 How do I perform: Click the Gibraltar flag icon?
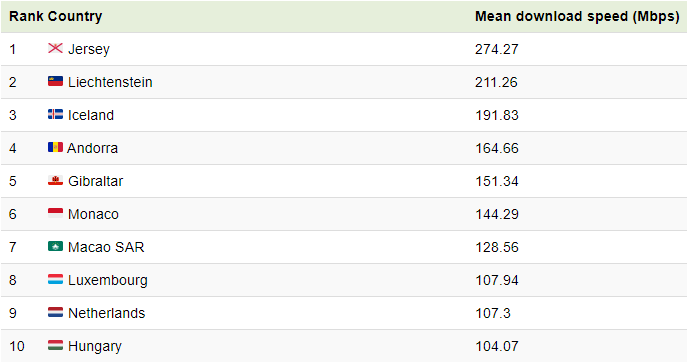tap(55, 180)
